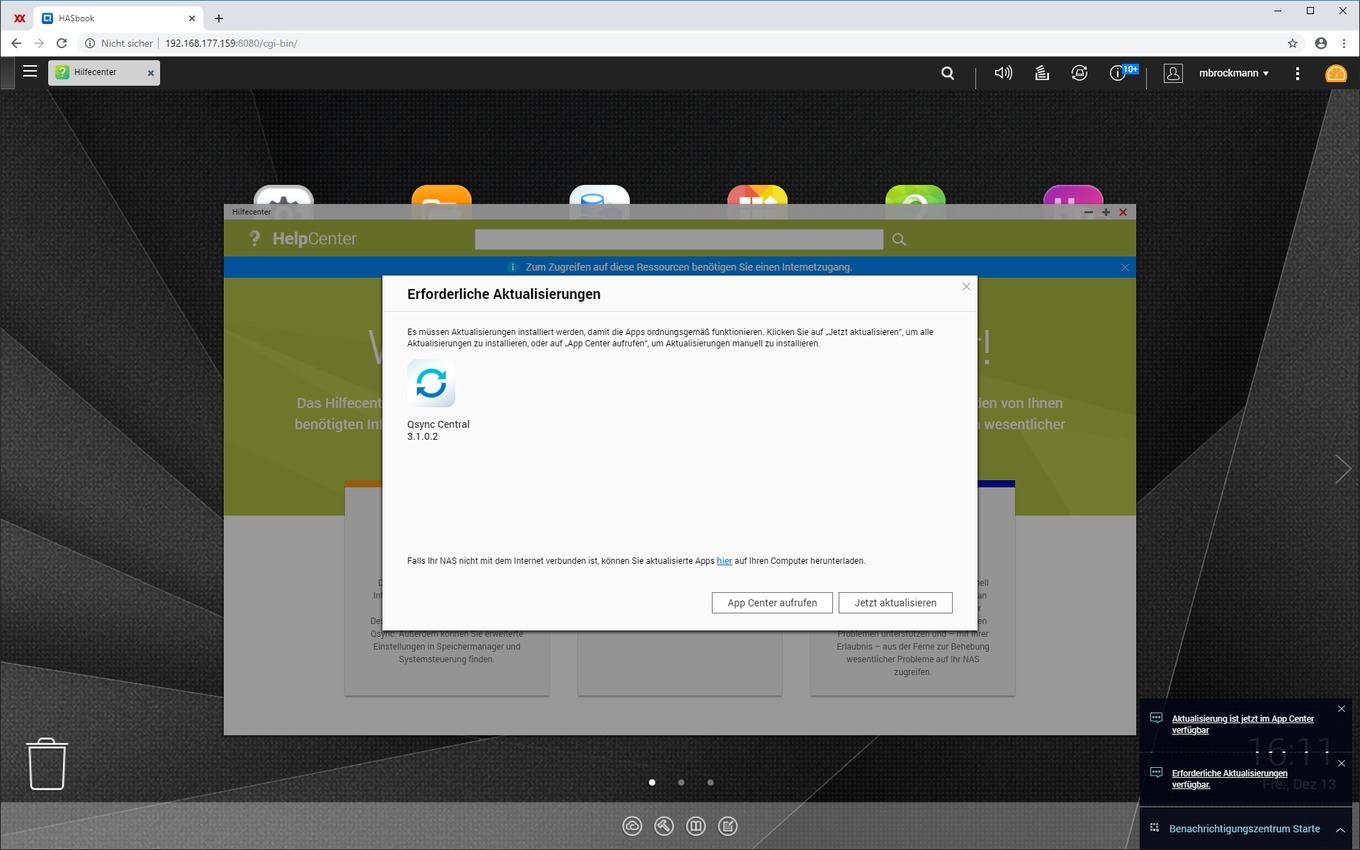Open the volume control speaker icon
Image resolution: width=1360 pixels, height=850 pixels.
click(x=1003, y=73)
